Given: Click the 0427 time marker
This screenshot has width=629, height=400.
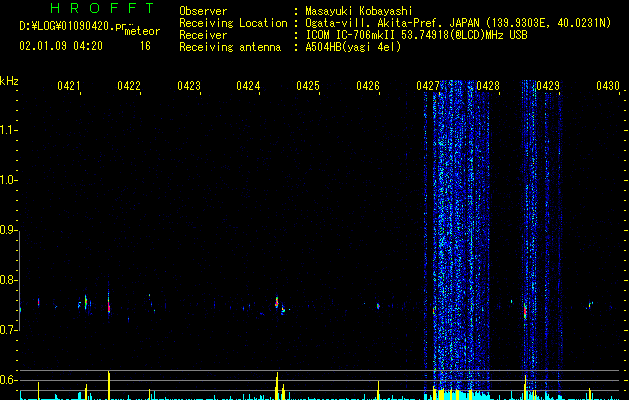Looking at the screenshot, I should [x=428, y=85].
